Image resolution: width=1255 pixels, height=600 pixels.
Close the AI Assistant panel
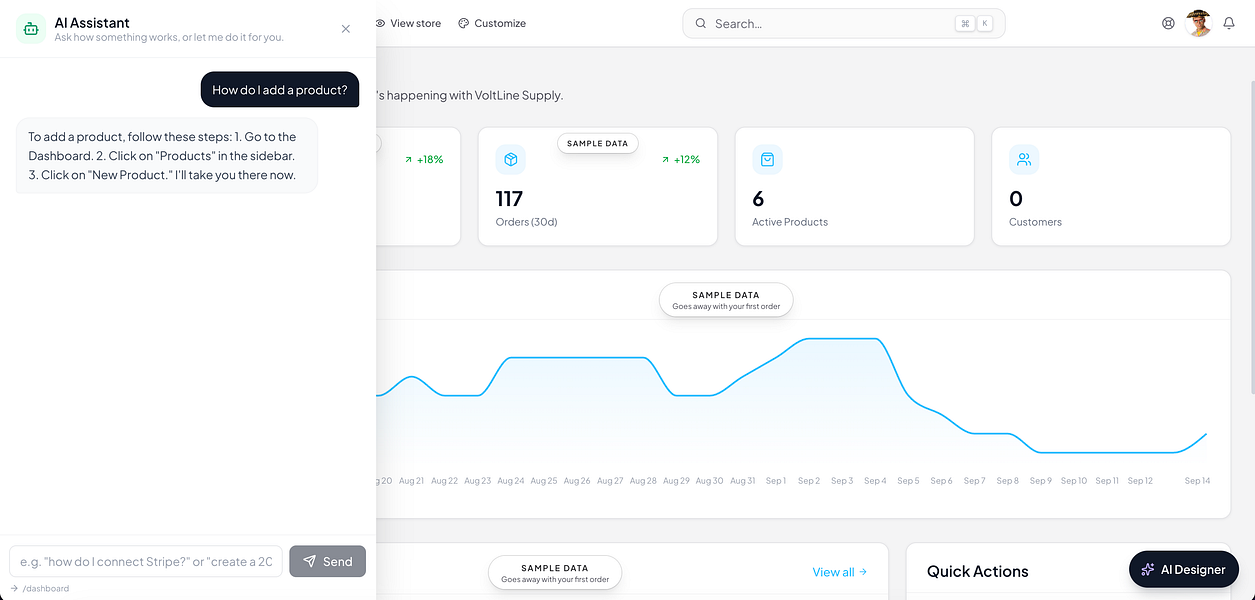click(346, 29)
